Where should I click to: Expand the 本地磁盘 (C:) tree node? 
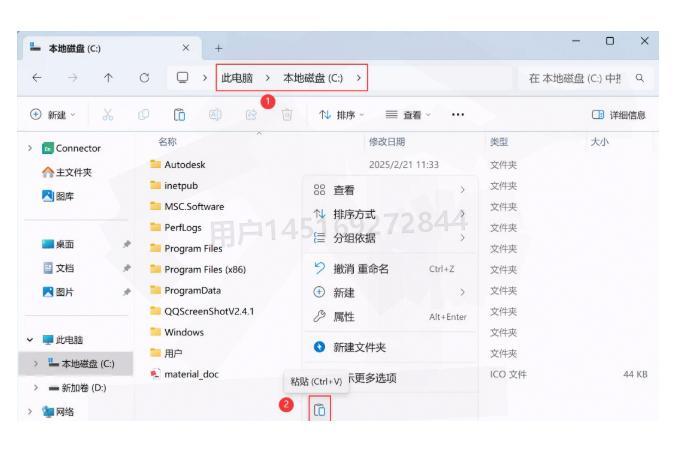[36, 364]
